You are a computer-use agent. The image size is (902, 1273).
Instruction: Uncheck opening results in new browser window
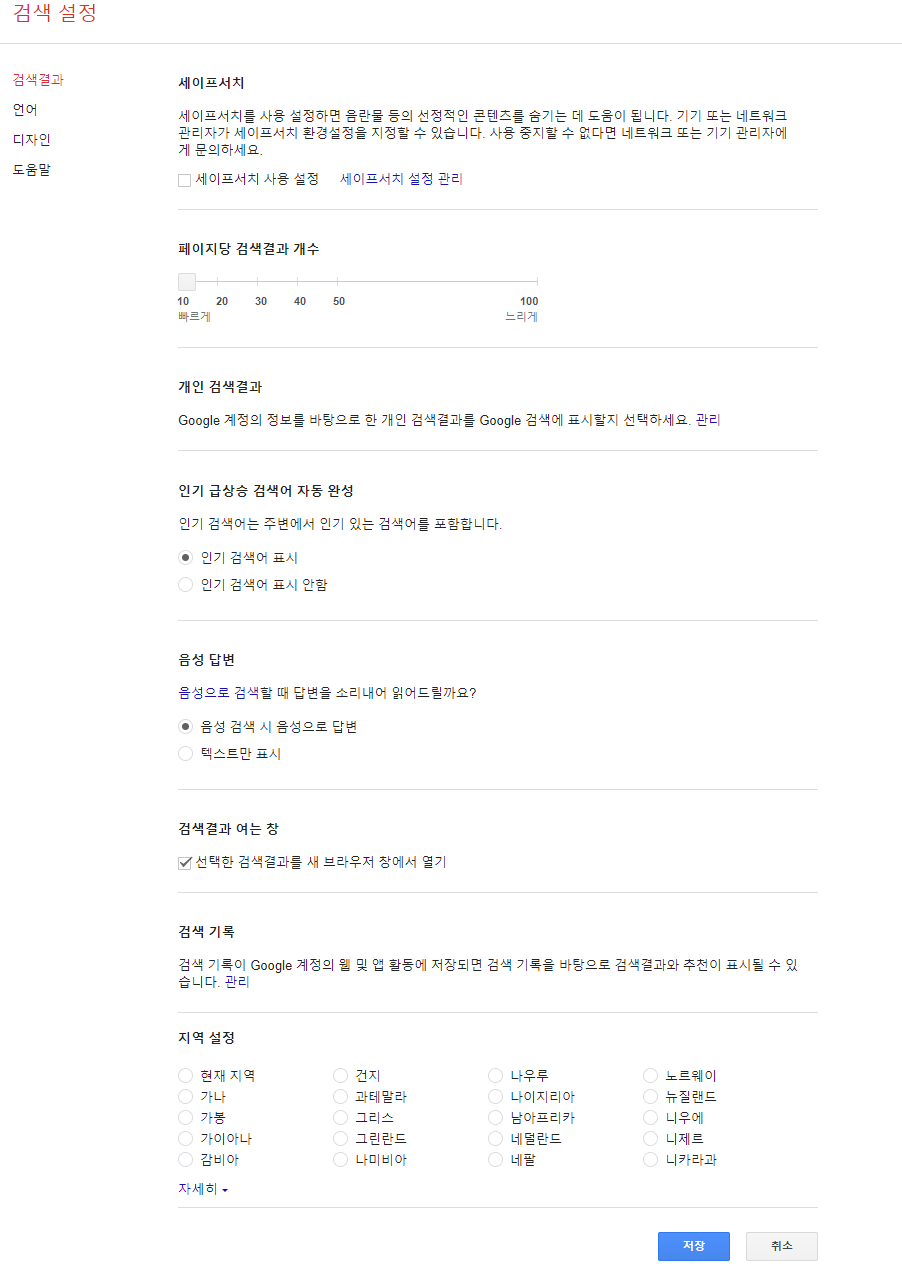tap(184, 862)
